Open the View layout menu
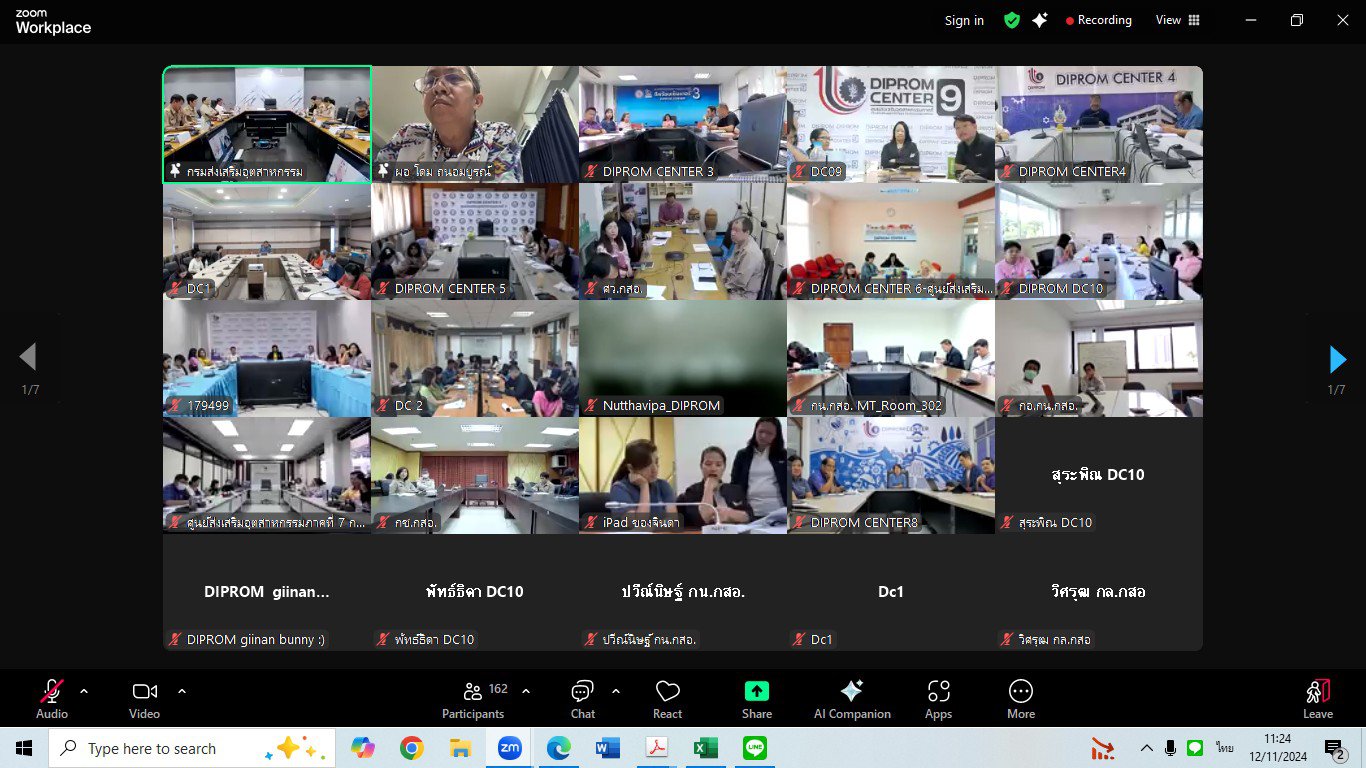 pyautogui.click(x=1178, y=20)
